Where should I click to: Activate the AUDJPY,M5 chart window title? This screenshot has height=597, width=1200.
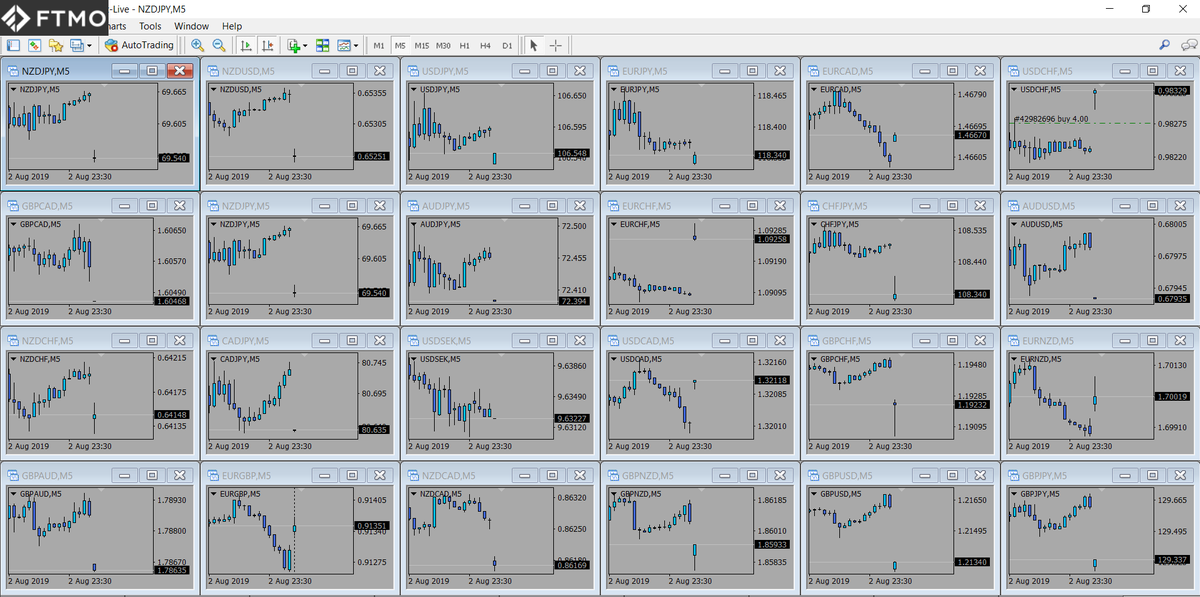[x=447, y=206]
